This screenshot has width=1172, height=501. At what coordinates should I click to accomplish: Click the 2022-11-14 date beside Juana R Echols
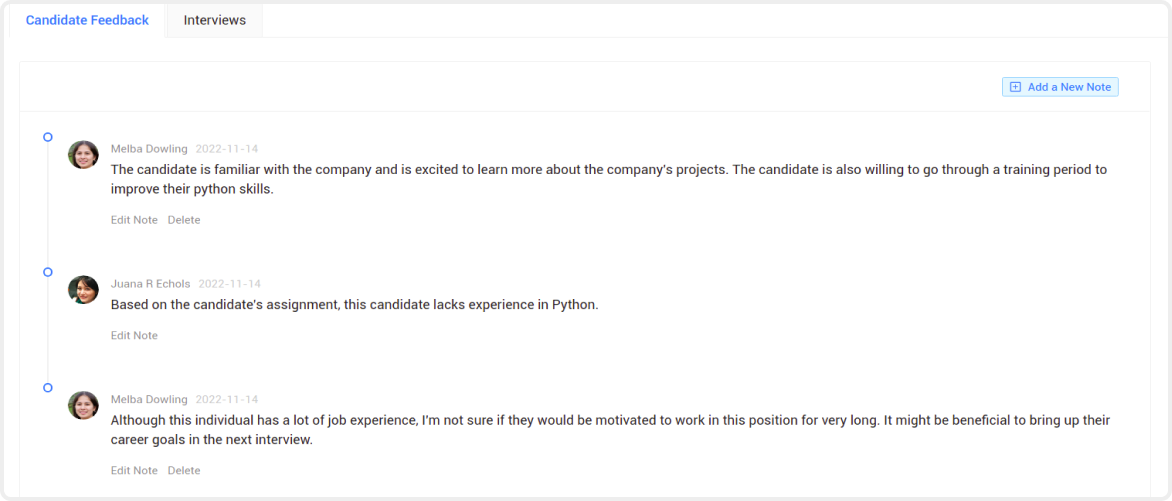coord(229,283)
